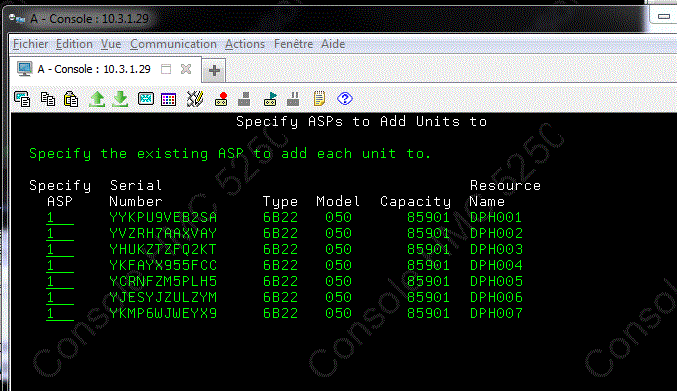Screen dimensions: 677x391
Task: Click serial number YYKPU9VEB2SA
Action: click(163, 217)
